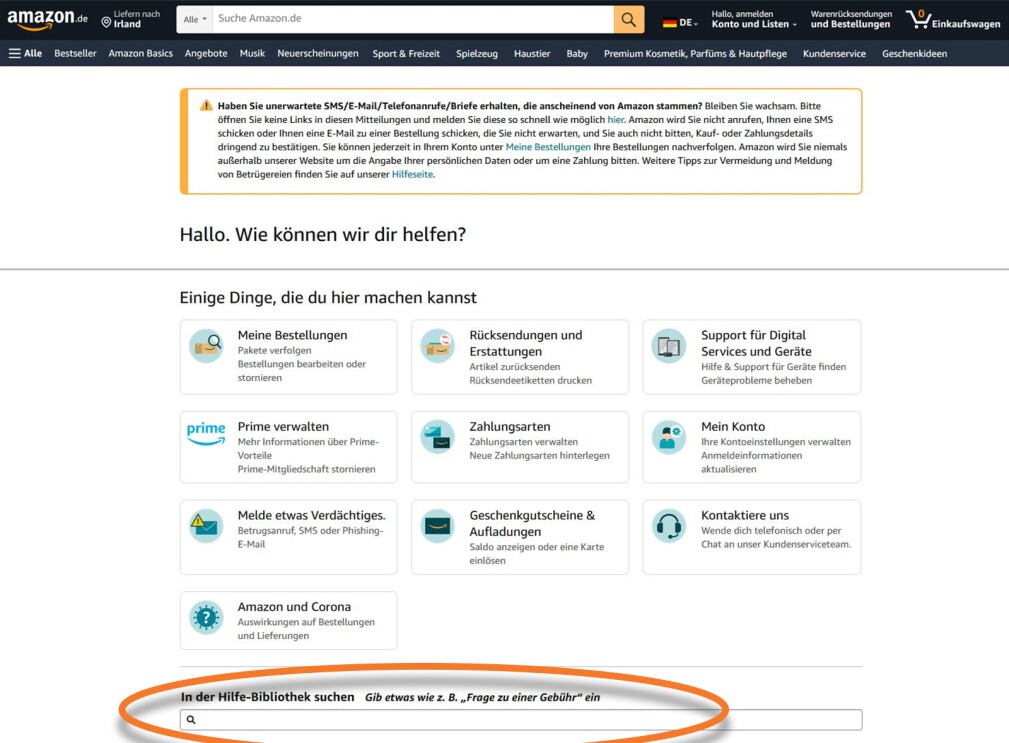Click the Geschenkgutscheine gift card icon
The height and width of the screenshot is (743, 1009).
(437, 524)
